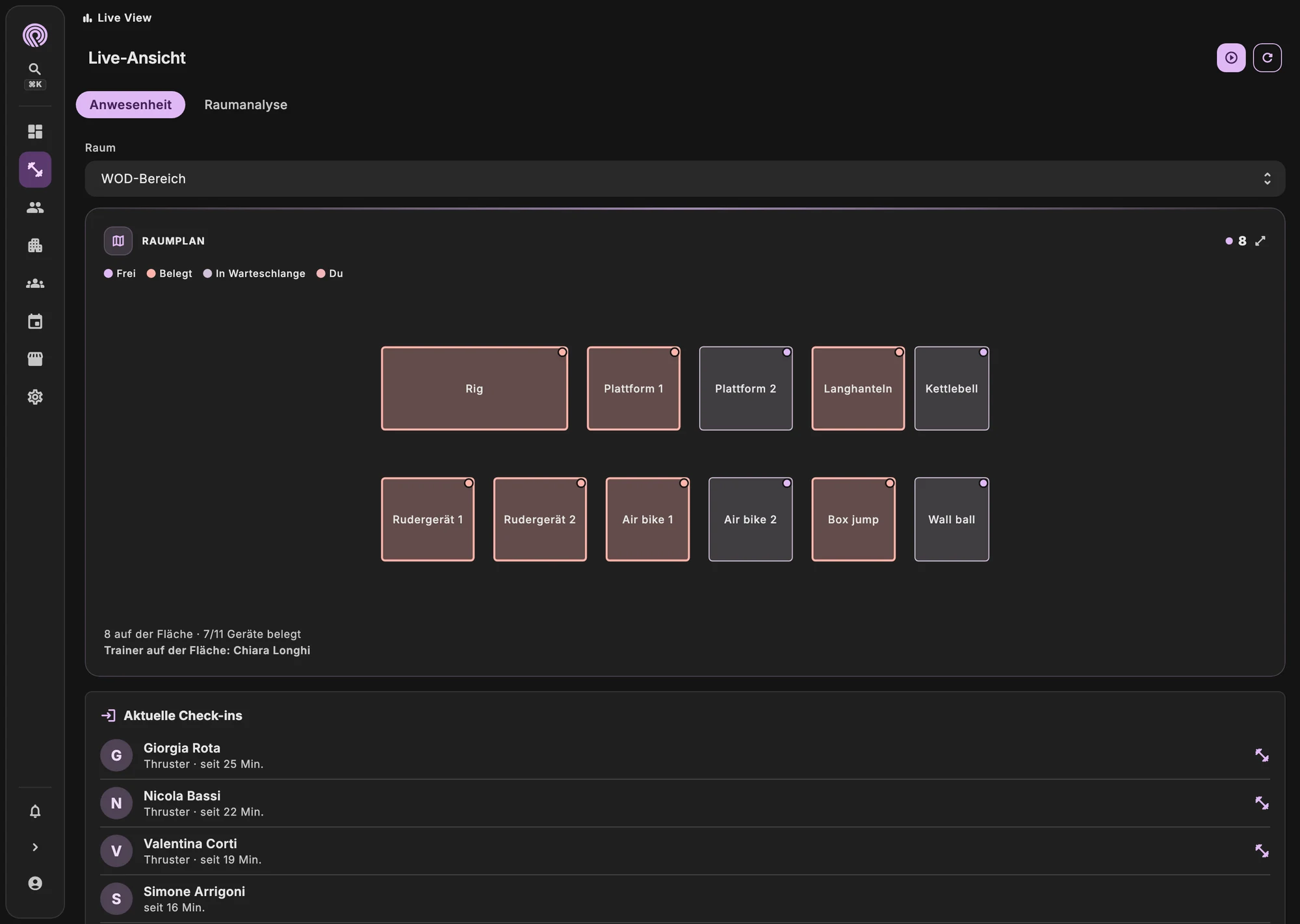This screenshot has height=924, width=1300.
Task: Click the play button at top right
Action: tap(1231, 58)
